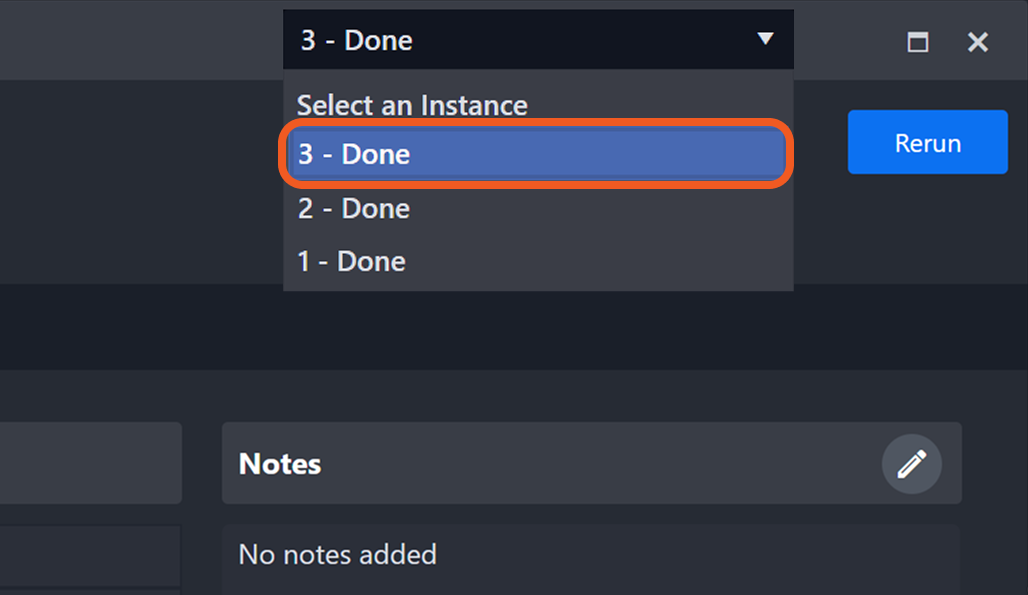Click the empty card left of Notes header
The height and width of the screenshot is (595, 1028).
[90, 463]
